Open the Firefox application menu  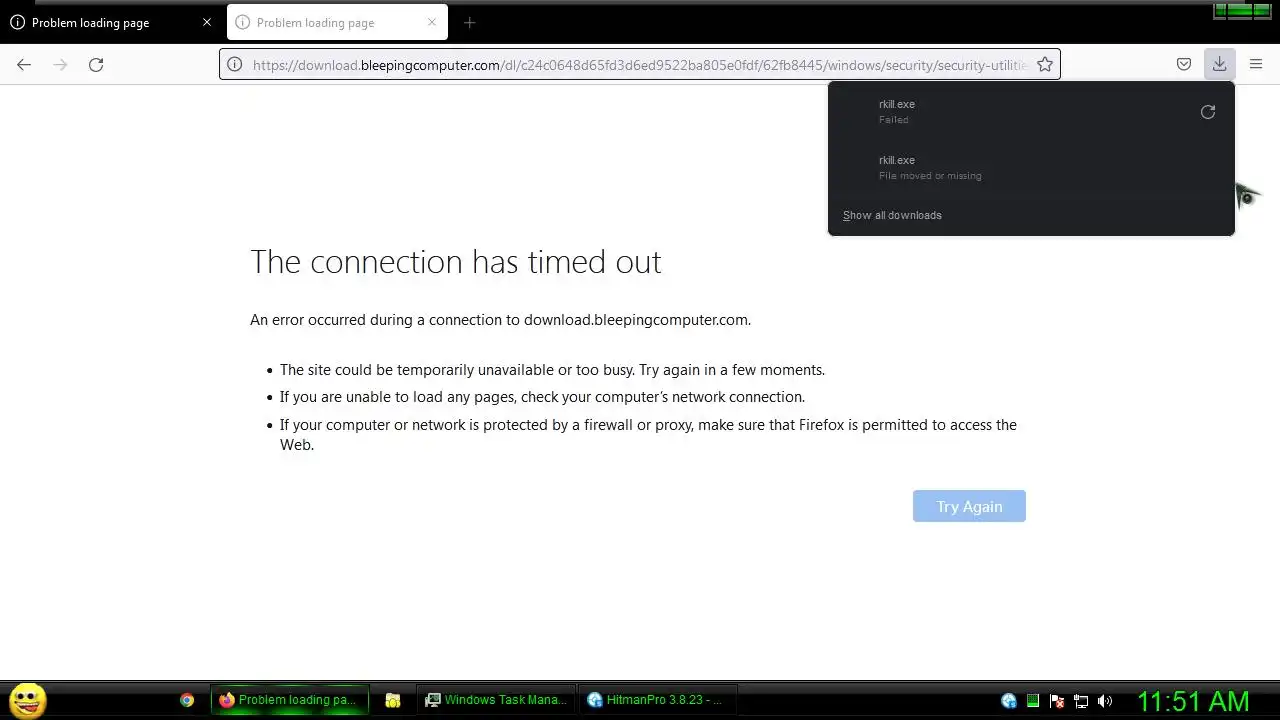pyautogui.click(x=1256, y=65)
